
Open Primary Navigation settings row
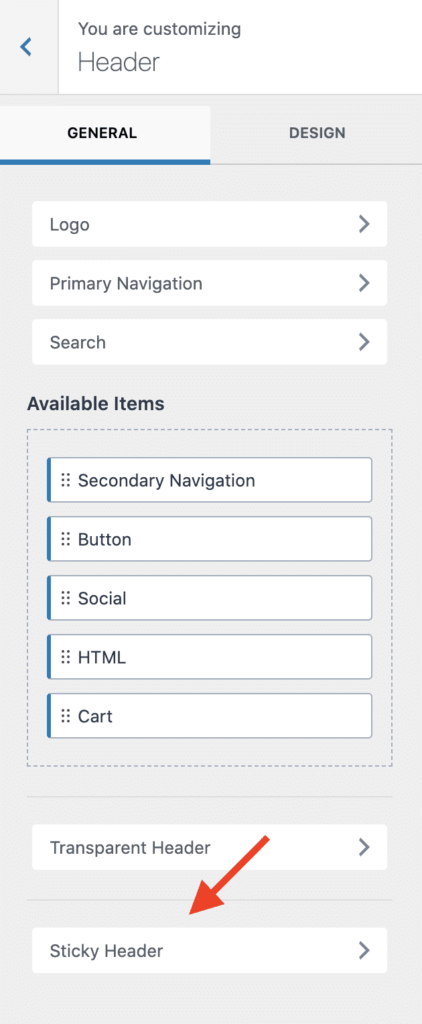(x=210, y=283)
